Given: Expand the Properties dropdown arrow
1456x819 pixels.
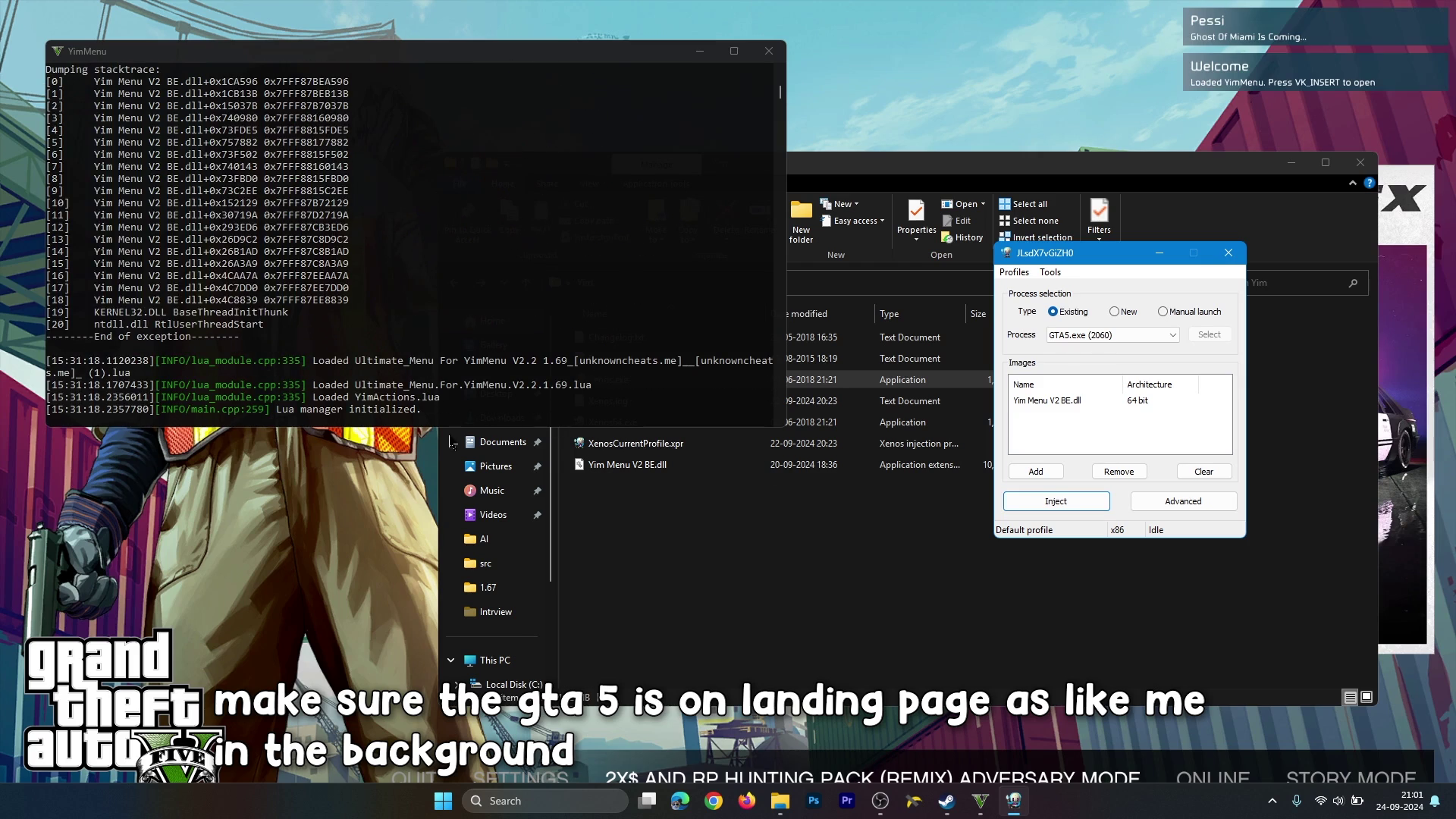Looking at the screenshot, I should pyautogui.click(x=916, y=240).
